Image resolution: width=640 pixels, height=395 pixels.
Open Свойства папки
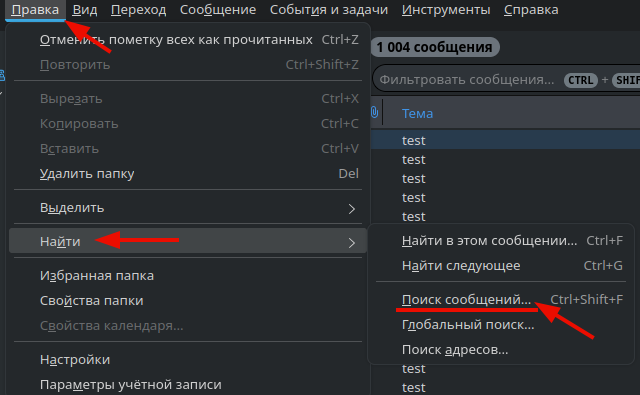tap(188, 301)
